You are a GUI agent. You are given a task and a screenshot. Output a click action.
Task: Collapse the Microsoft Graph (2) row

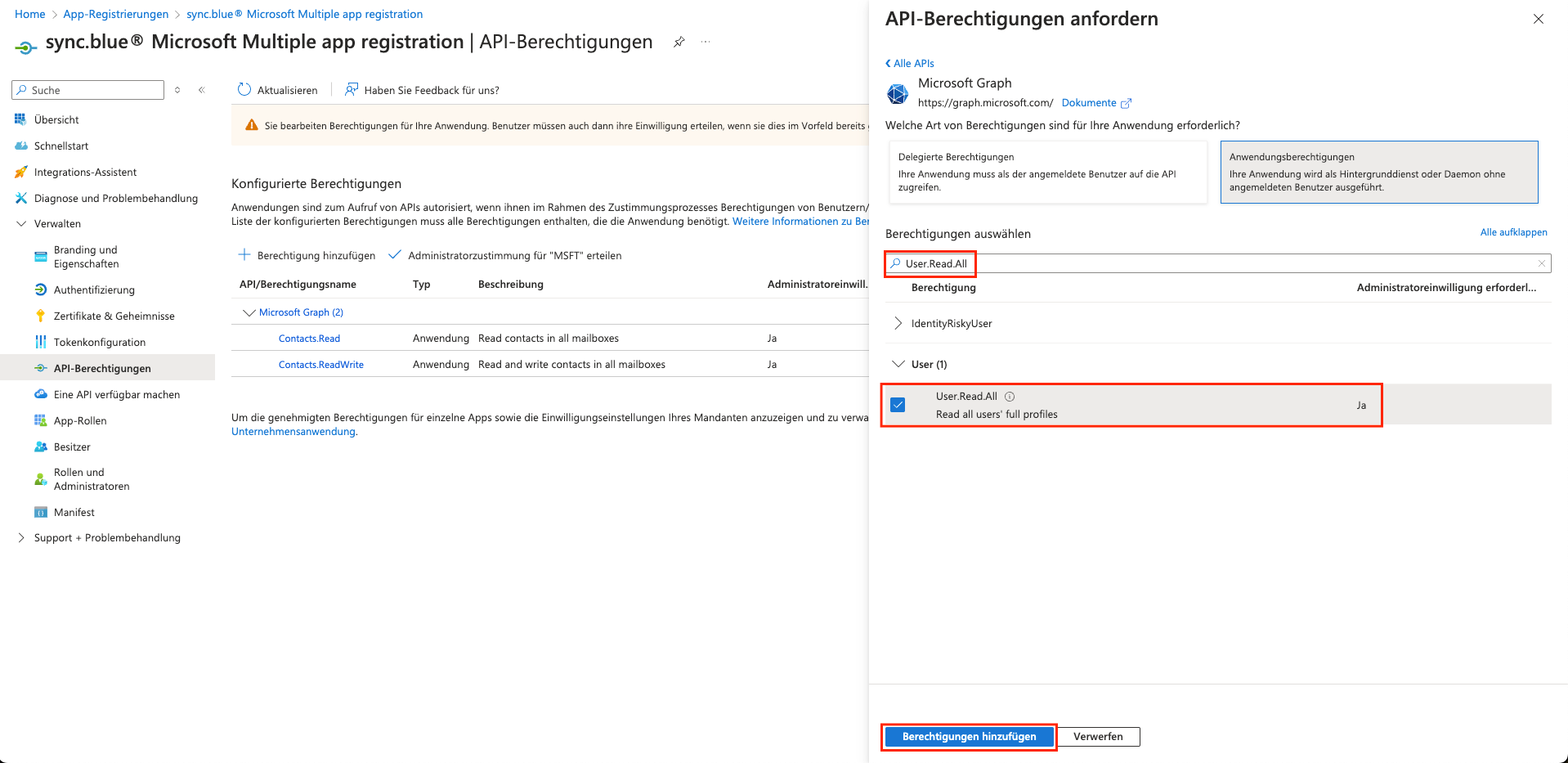(x=249, y=312)
